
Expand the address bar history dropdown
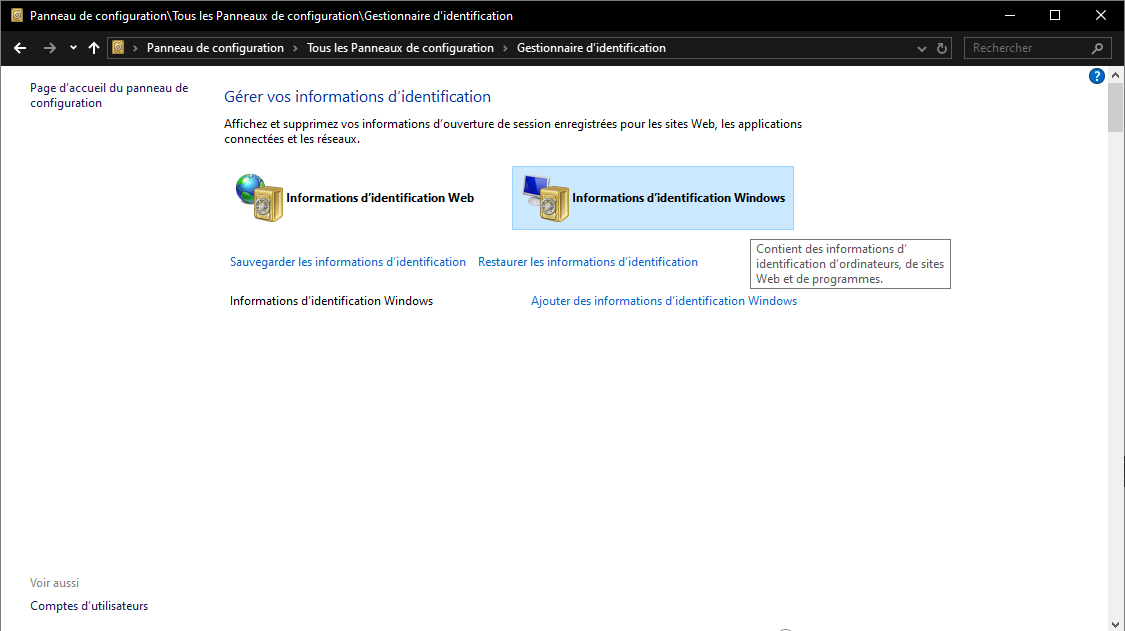921,48
